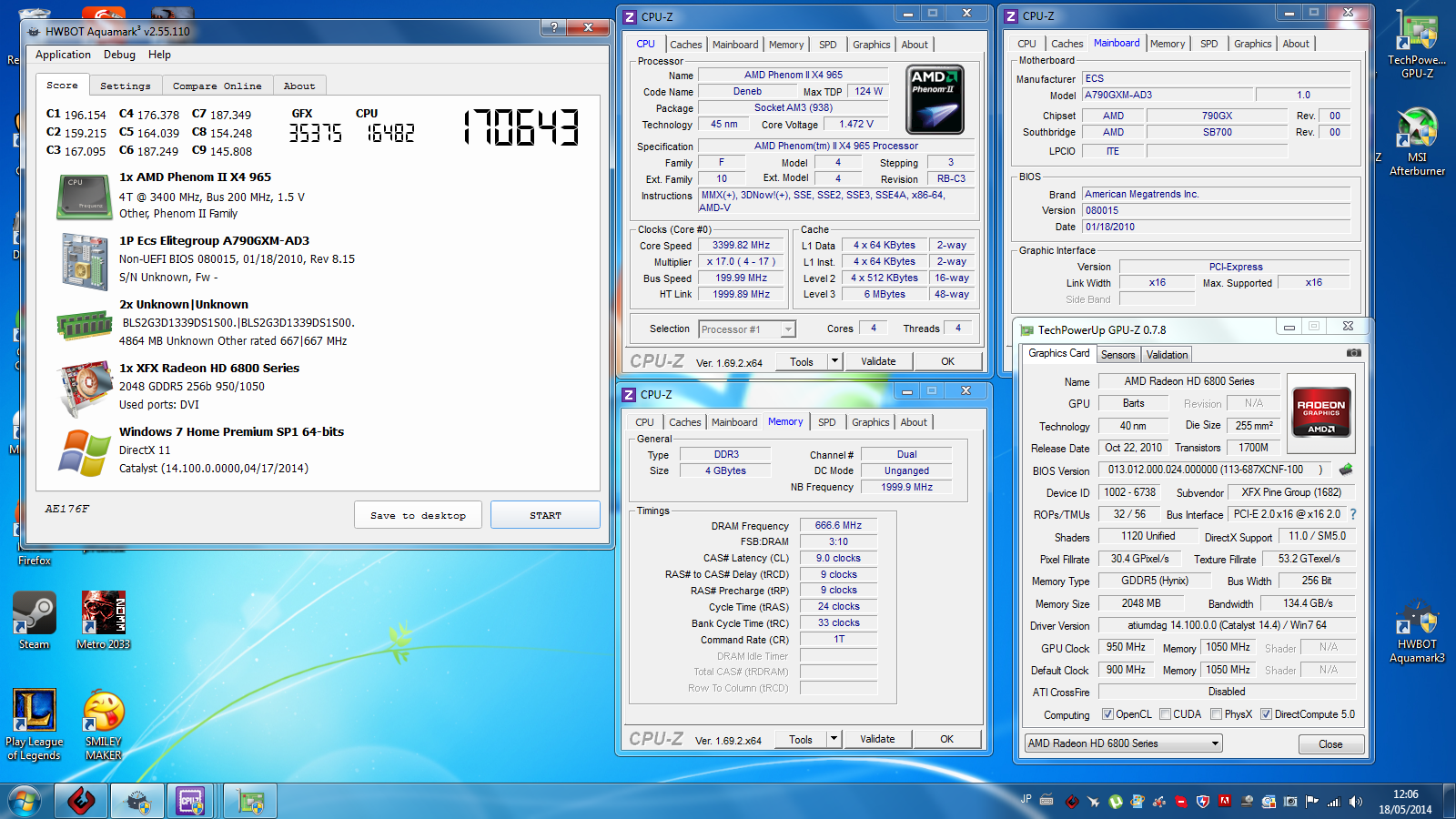The height and width of the screenshot is (819, 1456).
Task: Click the red Adobe tray icon
Action: pos(1225,802)
